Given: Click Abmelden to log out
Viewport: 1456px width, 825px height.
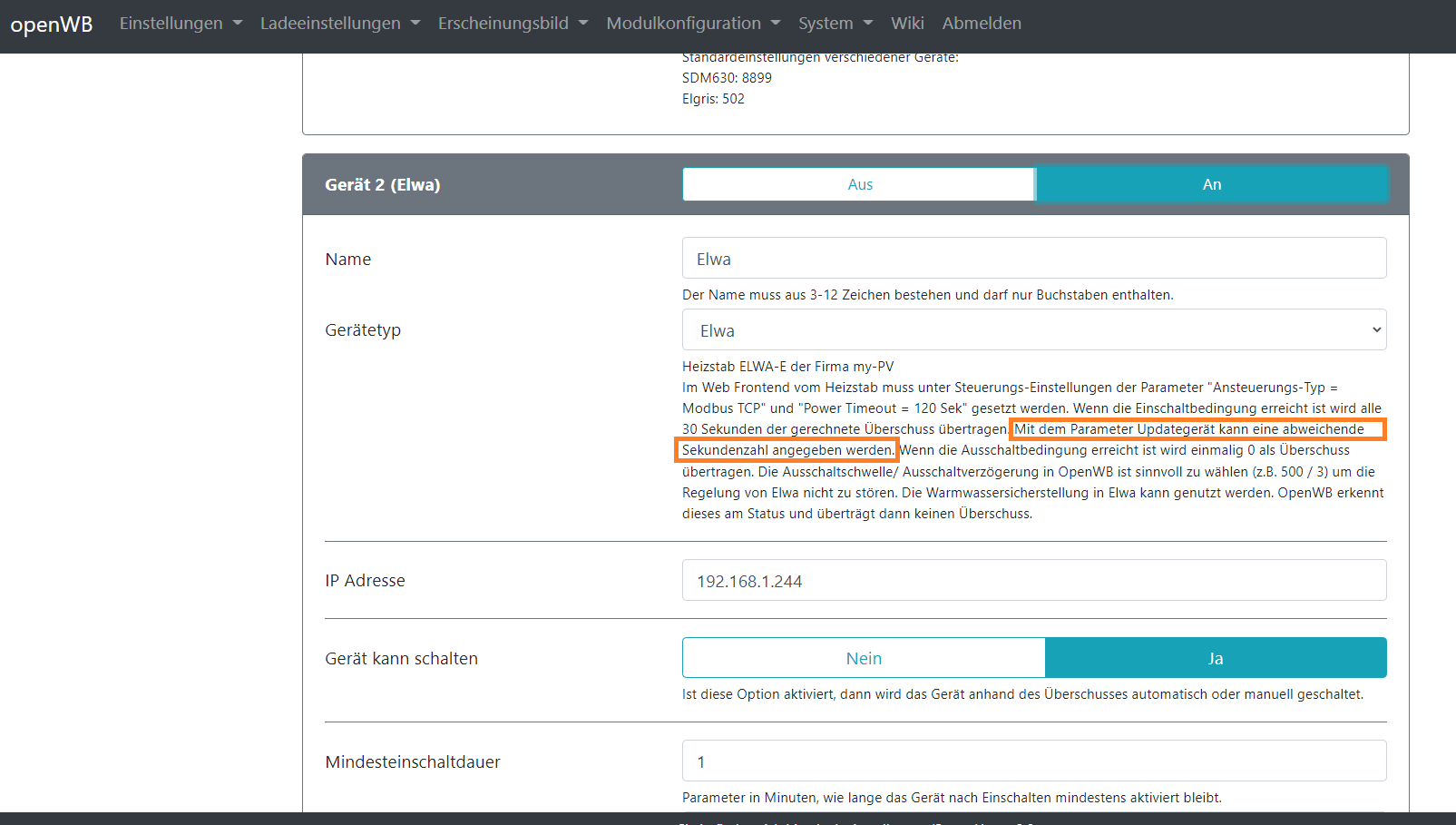Looking at the screenshot, I should click(x=982, y=24).
